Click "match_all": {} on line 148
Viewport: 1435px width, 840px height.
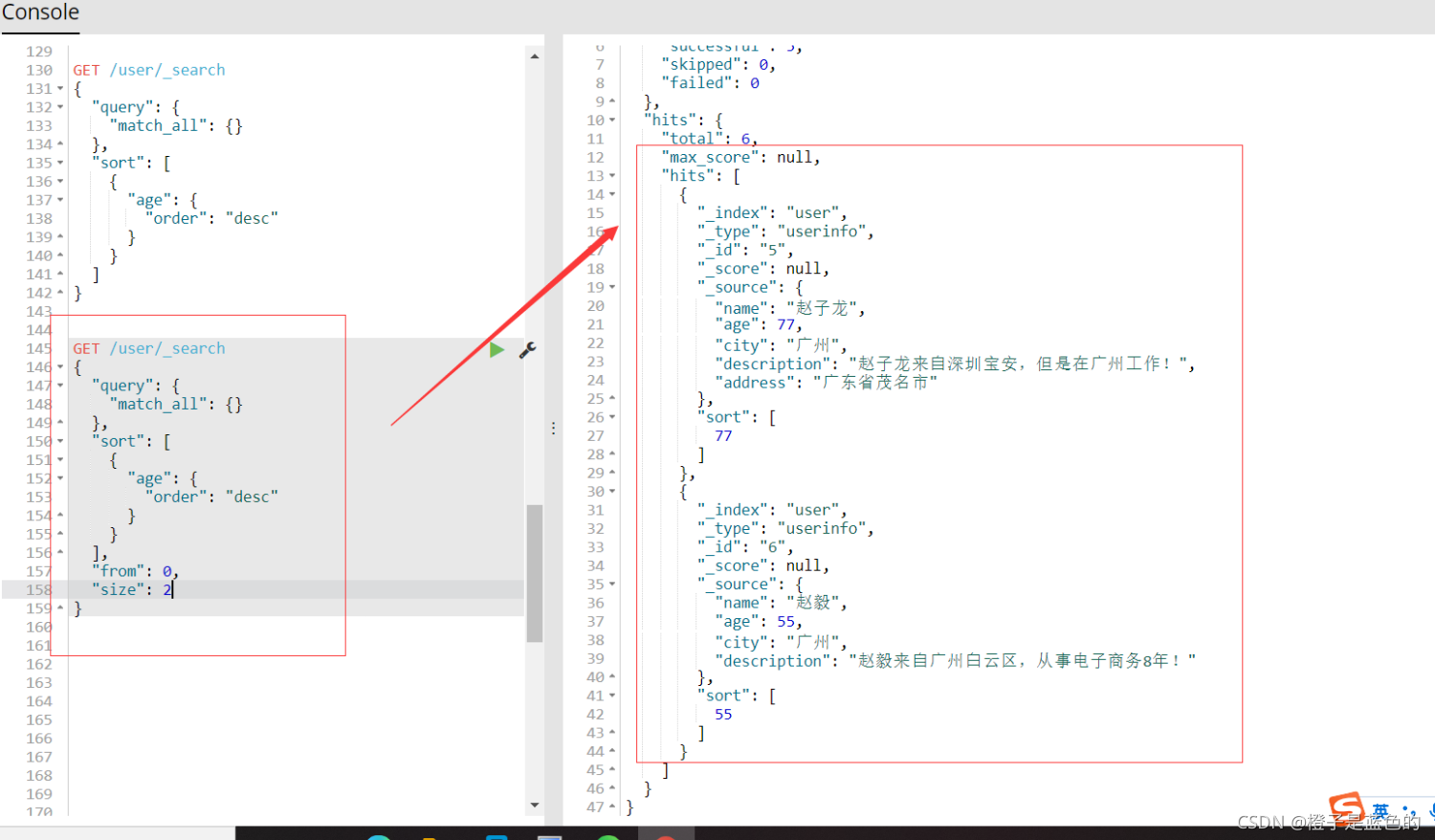coord(176,404)
